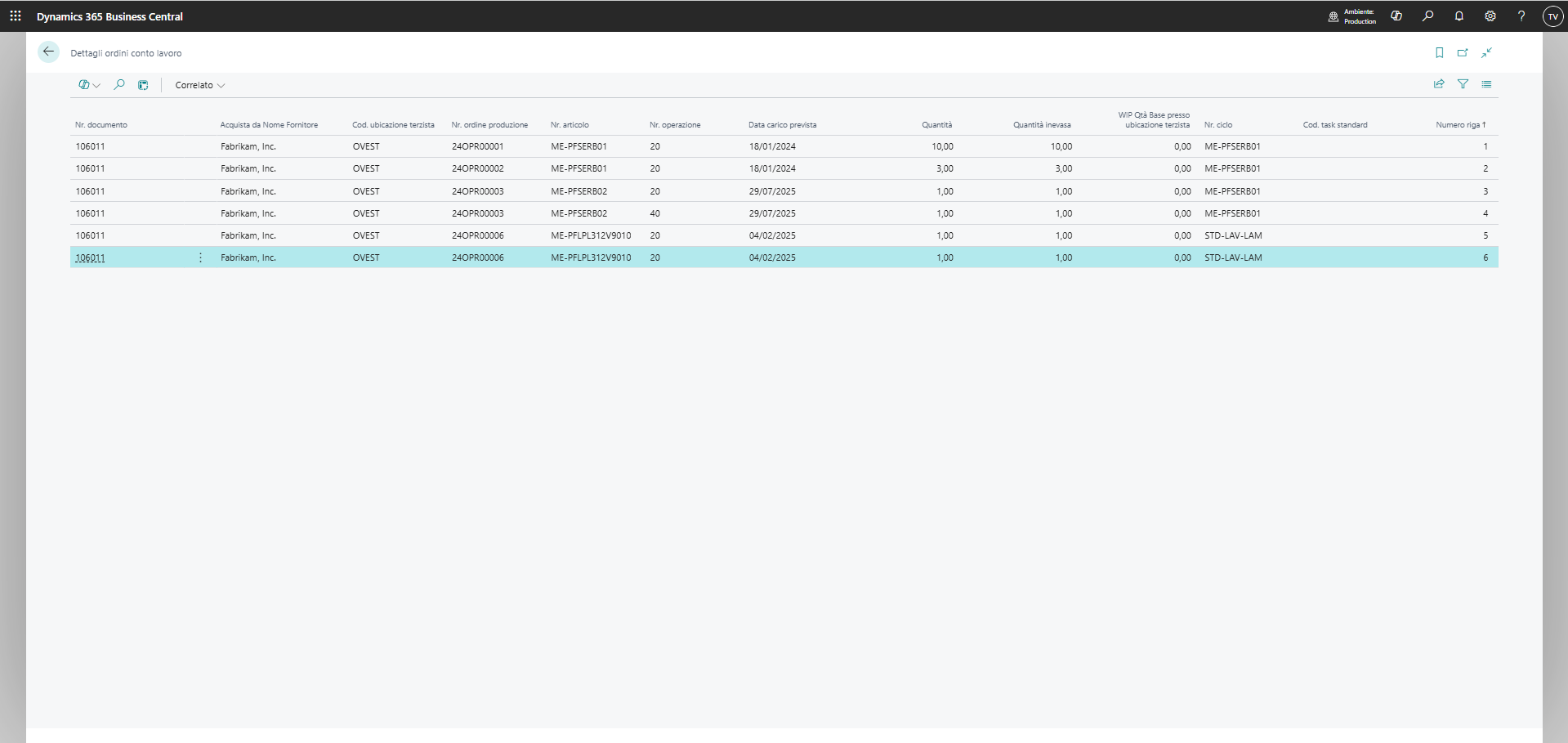Toggle the list view layout icon
This screenshot has width=1568, height=743.
click(1486, 84)
